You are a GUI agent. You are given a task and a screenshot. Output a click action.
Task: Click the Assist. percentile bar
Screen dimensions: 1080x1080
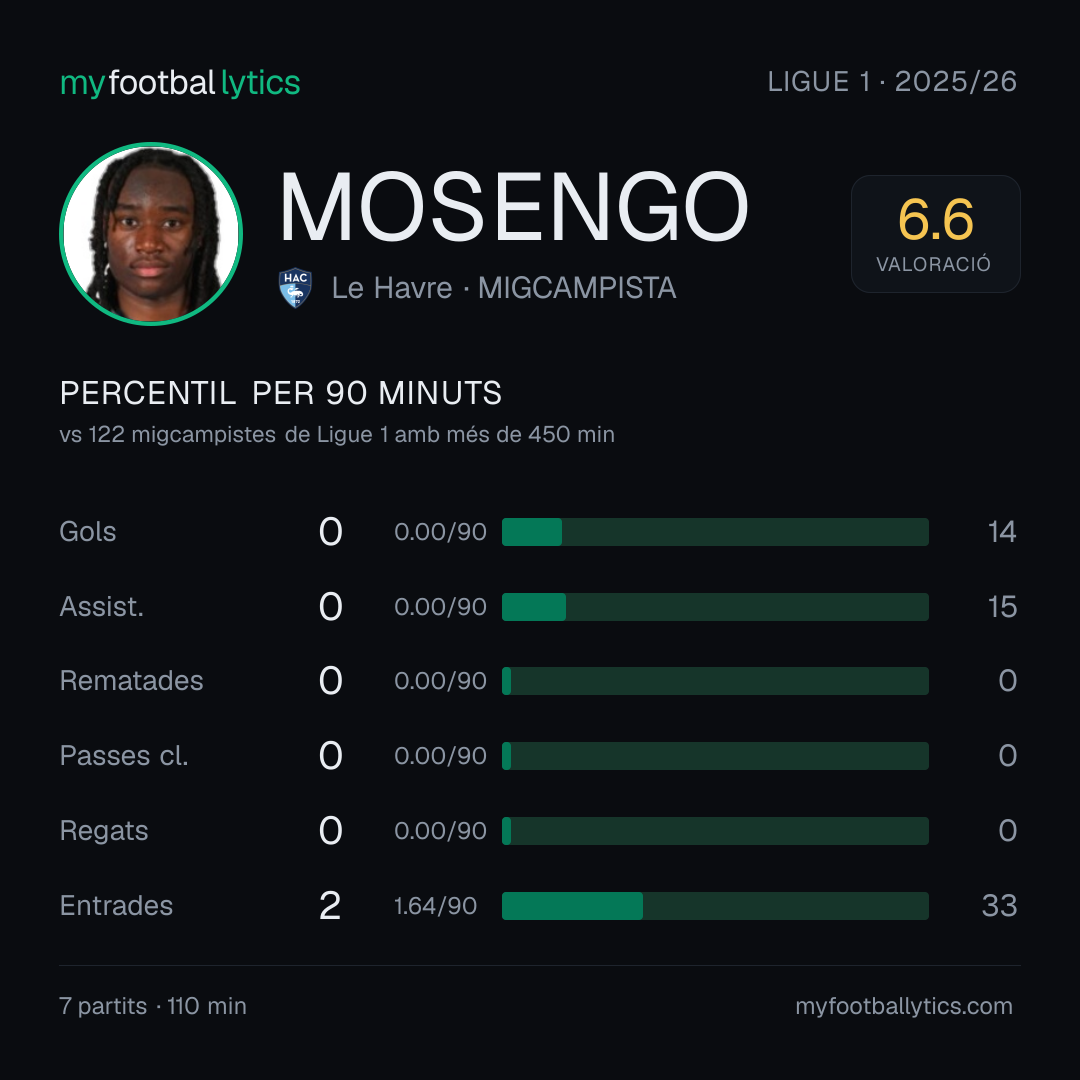715,607
